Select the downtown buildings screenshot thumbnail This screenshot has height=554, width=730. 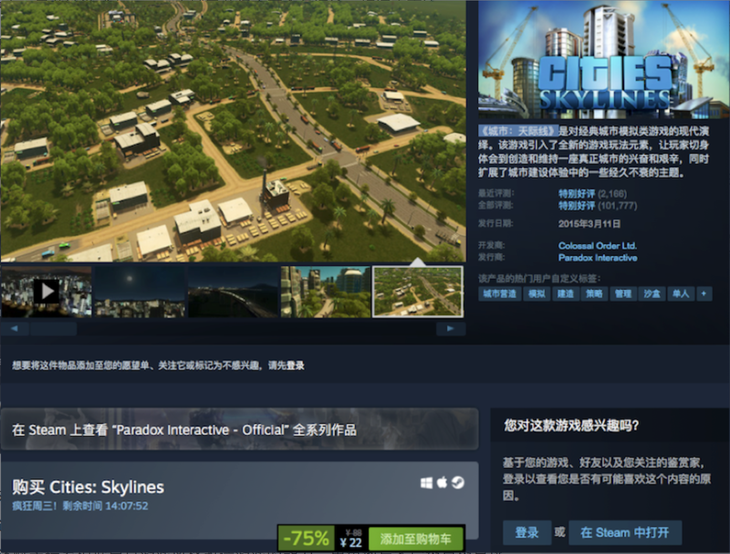click(x=325, y=292)
